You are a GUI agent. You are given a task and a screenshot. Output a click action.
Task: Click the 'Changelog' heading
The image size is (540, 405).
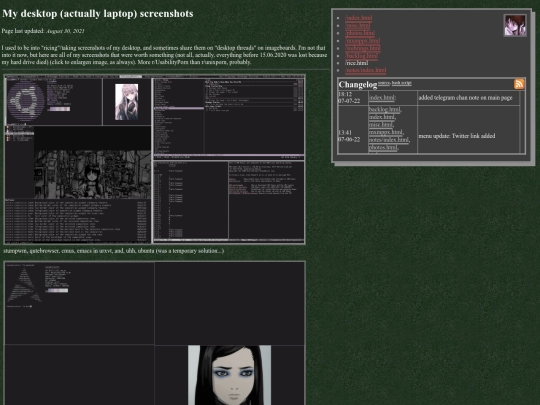point(358,84)
